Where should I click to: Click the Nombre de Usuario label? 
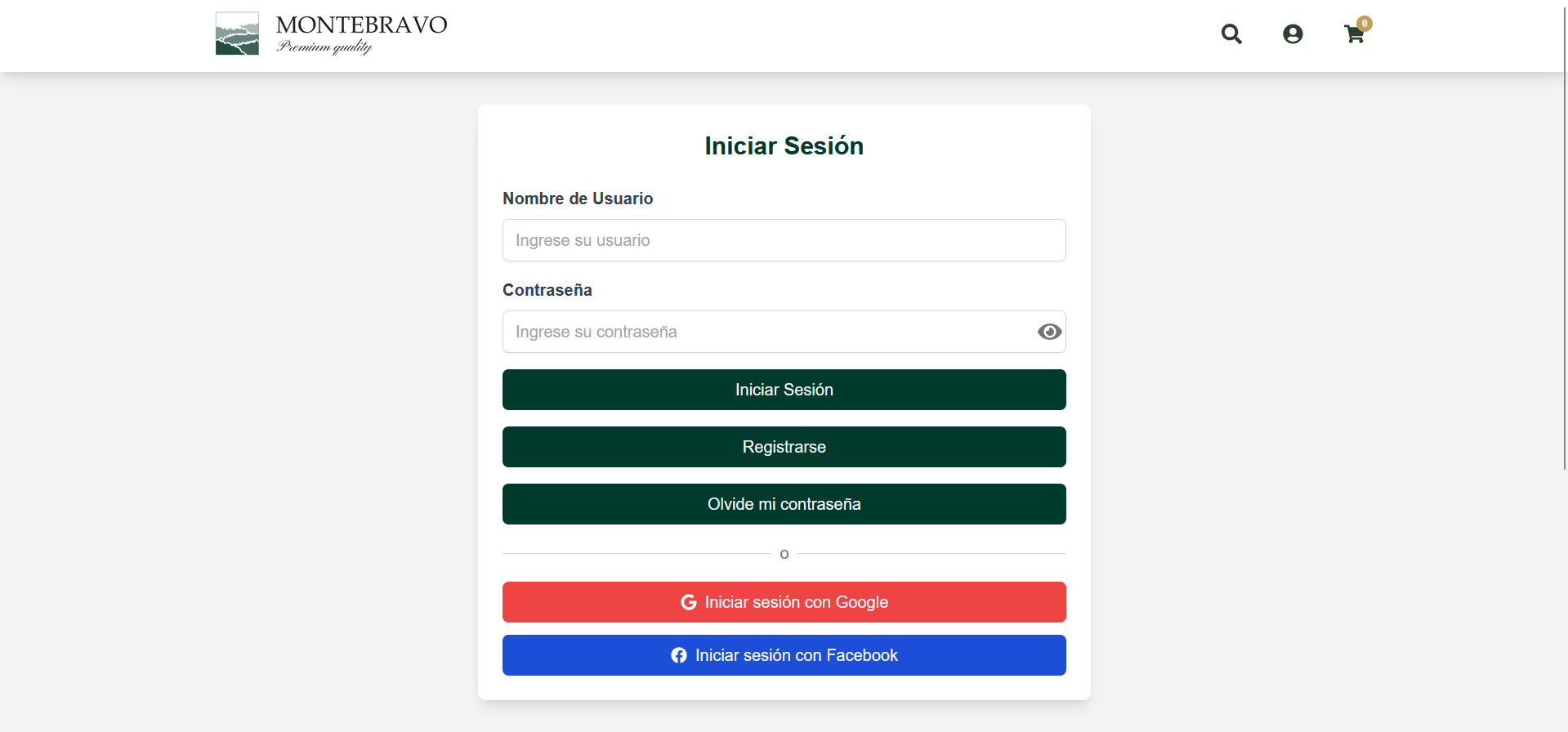tap(578, 199)
